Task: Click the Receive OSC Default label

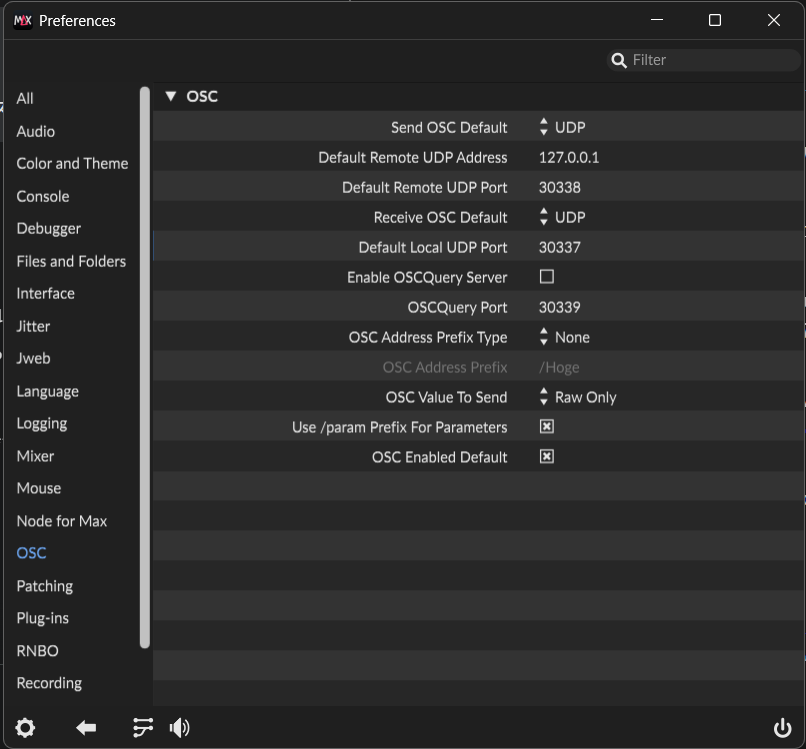Action: (440, 217)
